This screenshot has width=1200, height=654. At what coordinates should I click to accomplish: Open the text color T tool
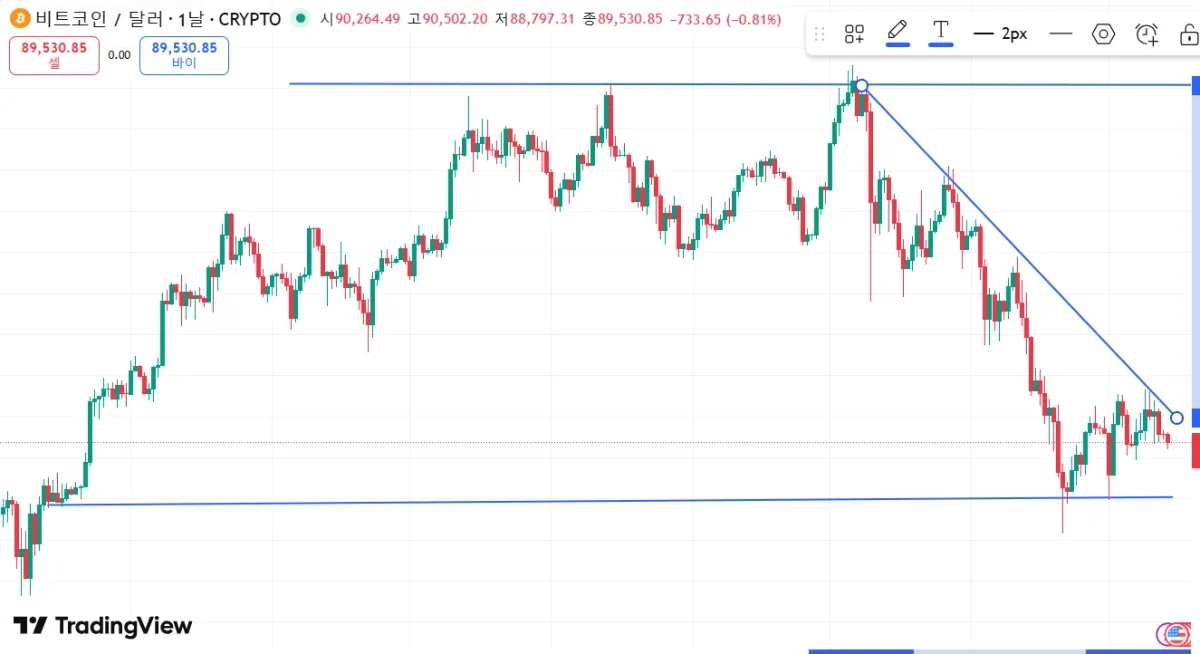tap(941, 32)
